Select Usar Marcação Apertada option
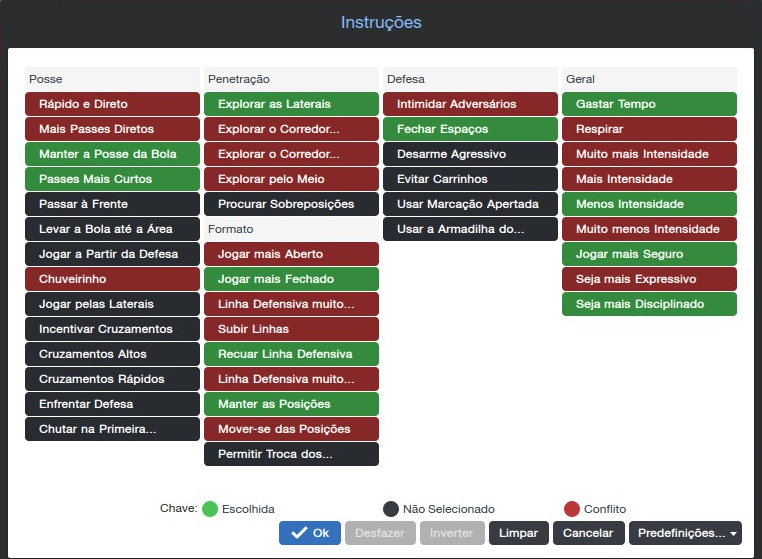This screenshot has width=762, height=559. pos(470,204)
